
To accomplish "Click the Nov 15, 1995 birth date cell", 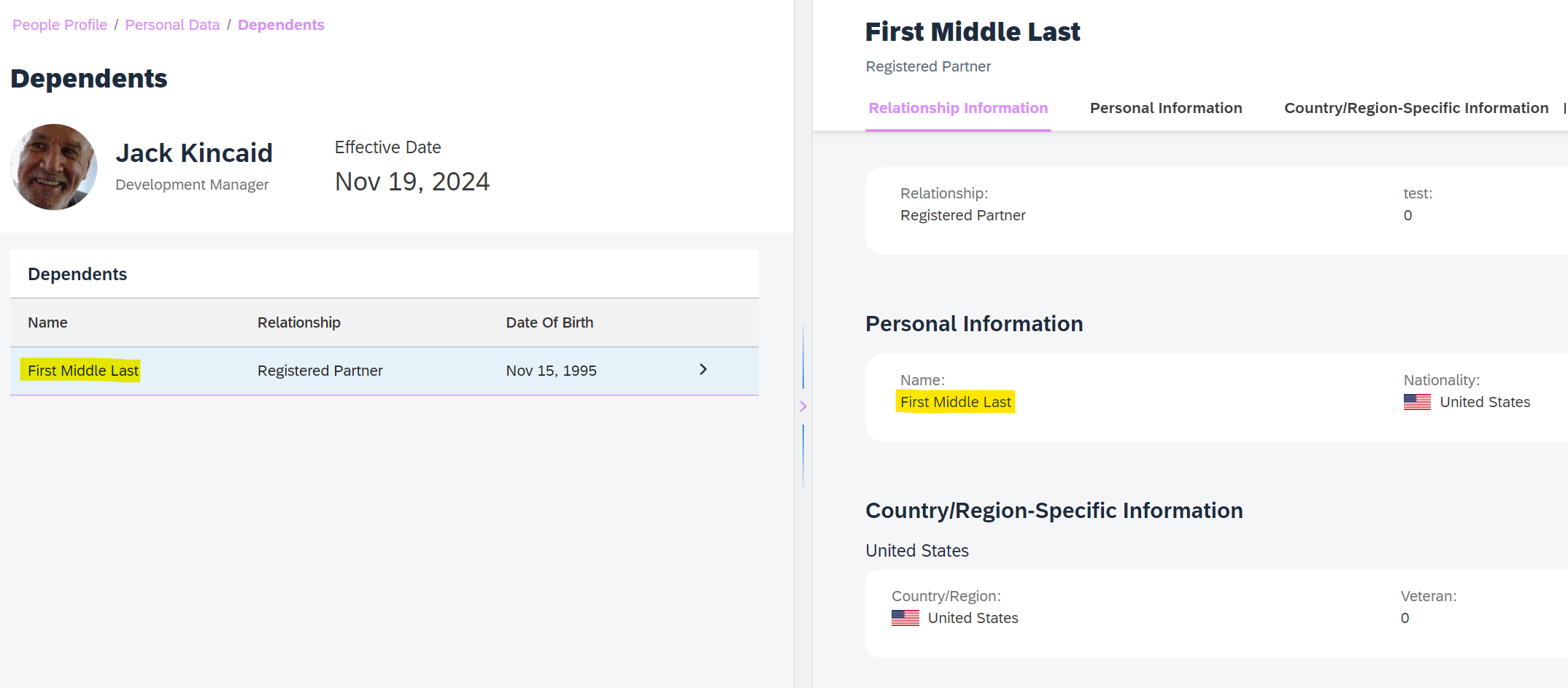I will pyautogui.click(x=551, y=371).
